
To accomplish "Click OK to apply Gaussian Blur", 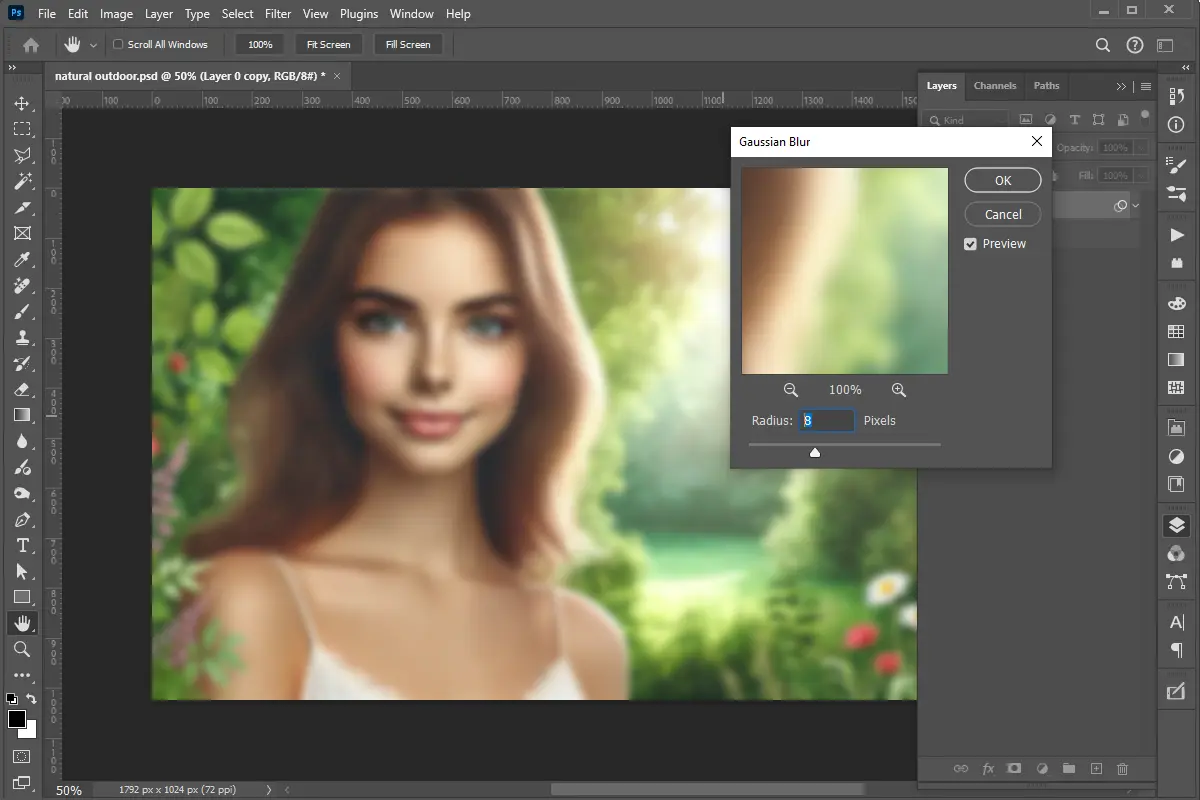I will pos(1002,180).
